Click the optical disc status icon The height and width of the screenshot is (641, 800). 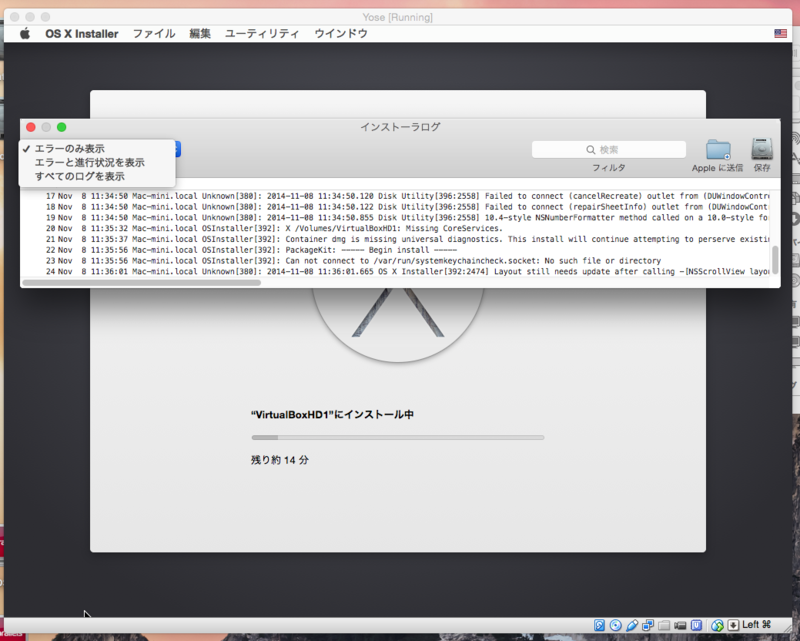click(x=616, y=625)
